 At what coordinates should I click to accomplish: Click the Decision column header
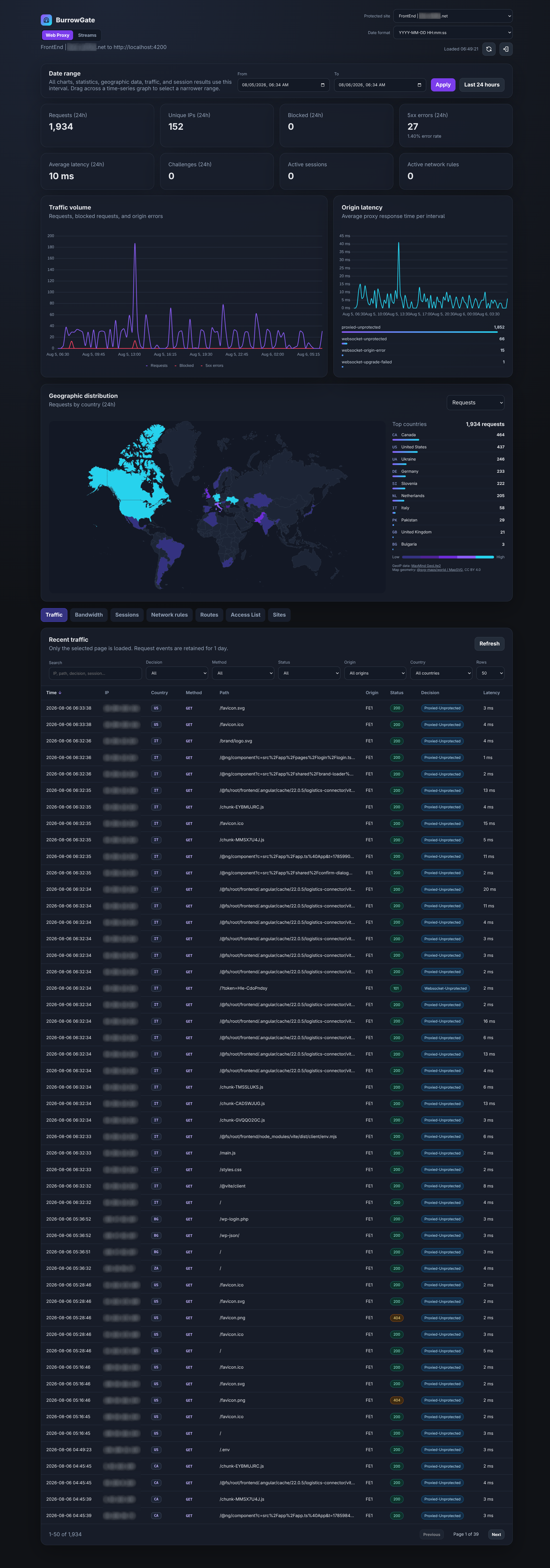pos(430,693)
